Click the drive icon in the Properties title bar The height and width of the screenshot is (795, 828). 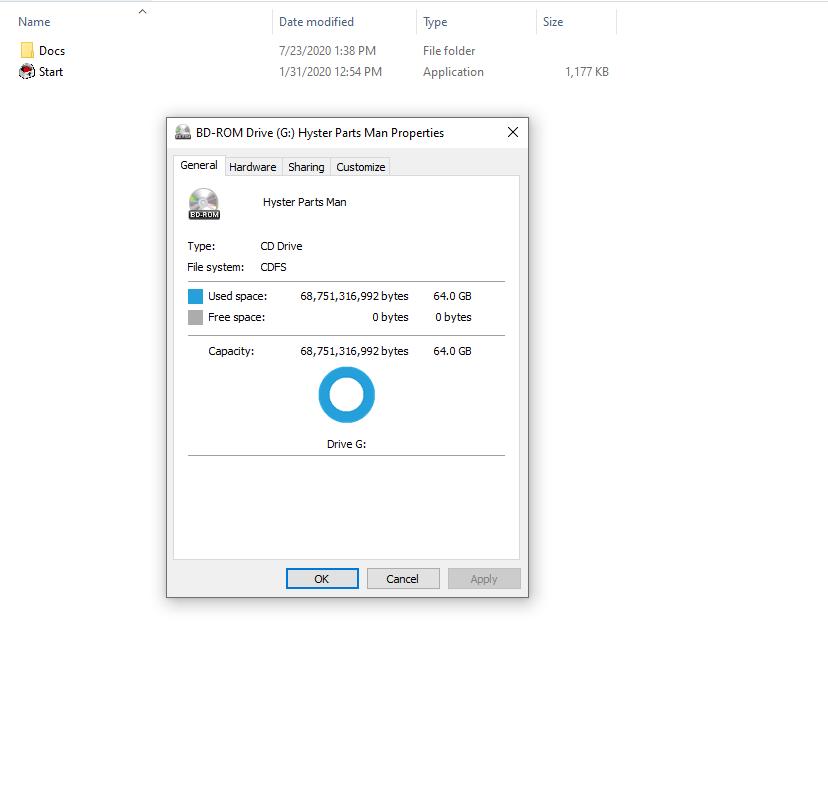(183, 132)
